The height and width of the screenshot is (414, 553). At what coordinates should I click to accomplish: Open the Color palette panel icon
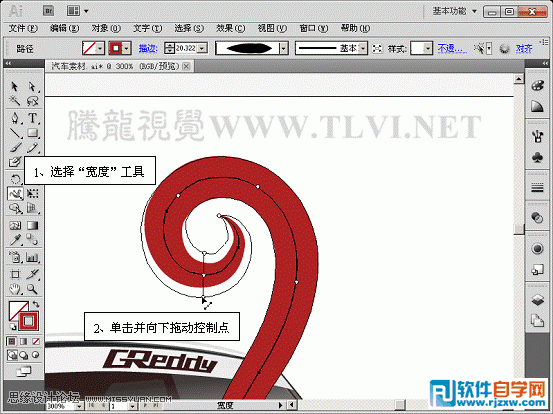537,86
